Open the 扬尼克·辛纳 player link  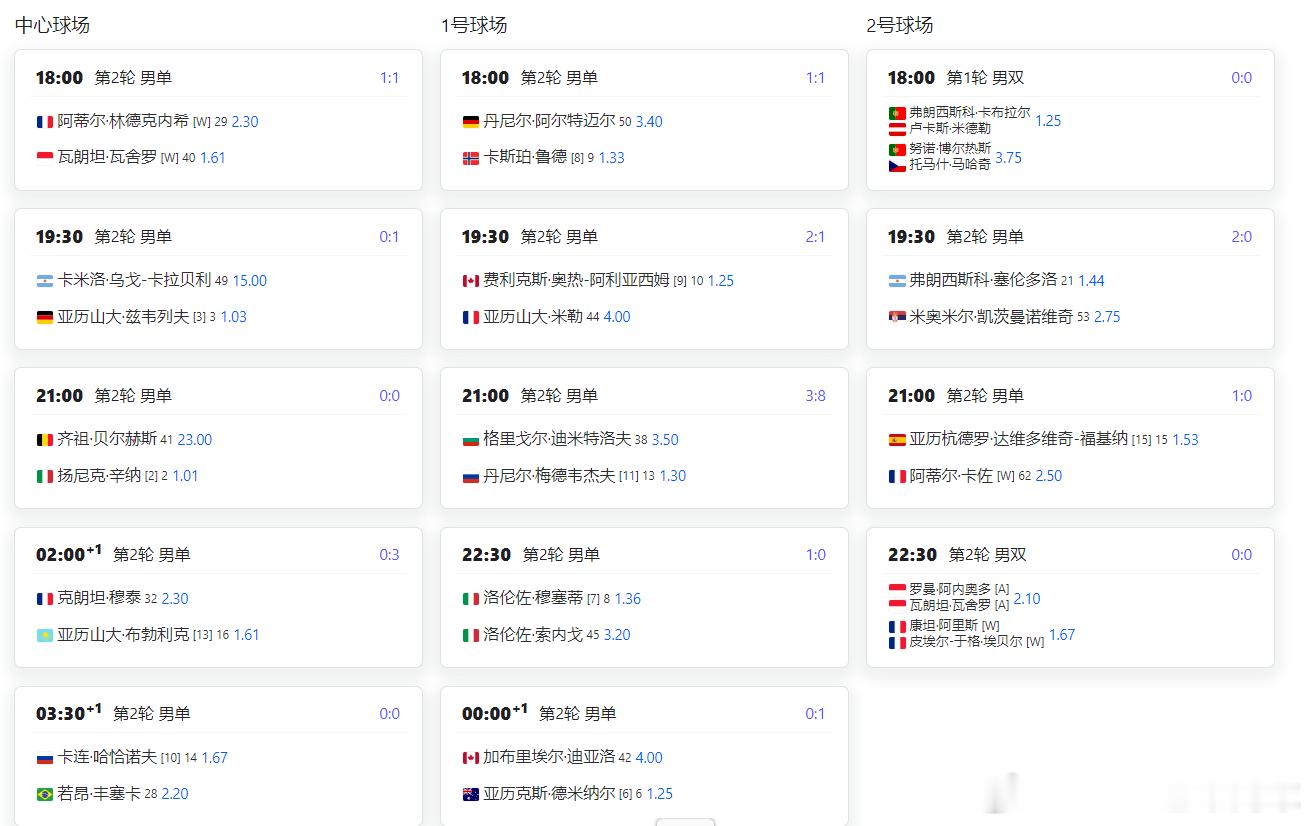99,476
